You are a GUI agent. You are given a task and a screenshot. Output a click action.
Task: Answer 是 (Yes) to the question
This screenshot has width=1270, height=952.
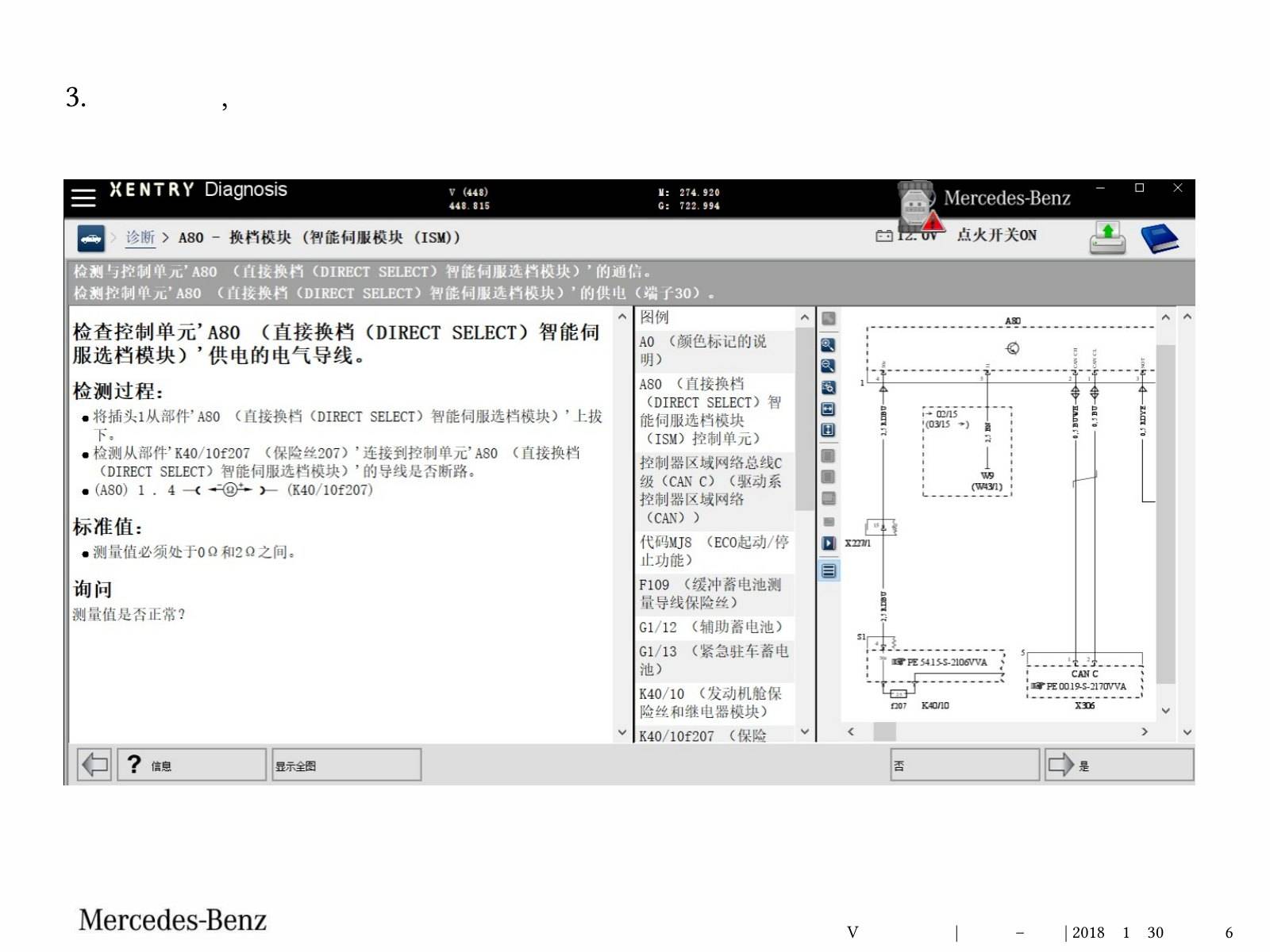click(x=1118, y=765)
